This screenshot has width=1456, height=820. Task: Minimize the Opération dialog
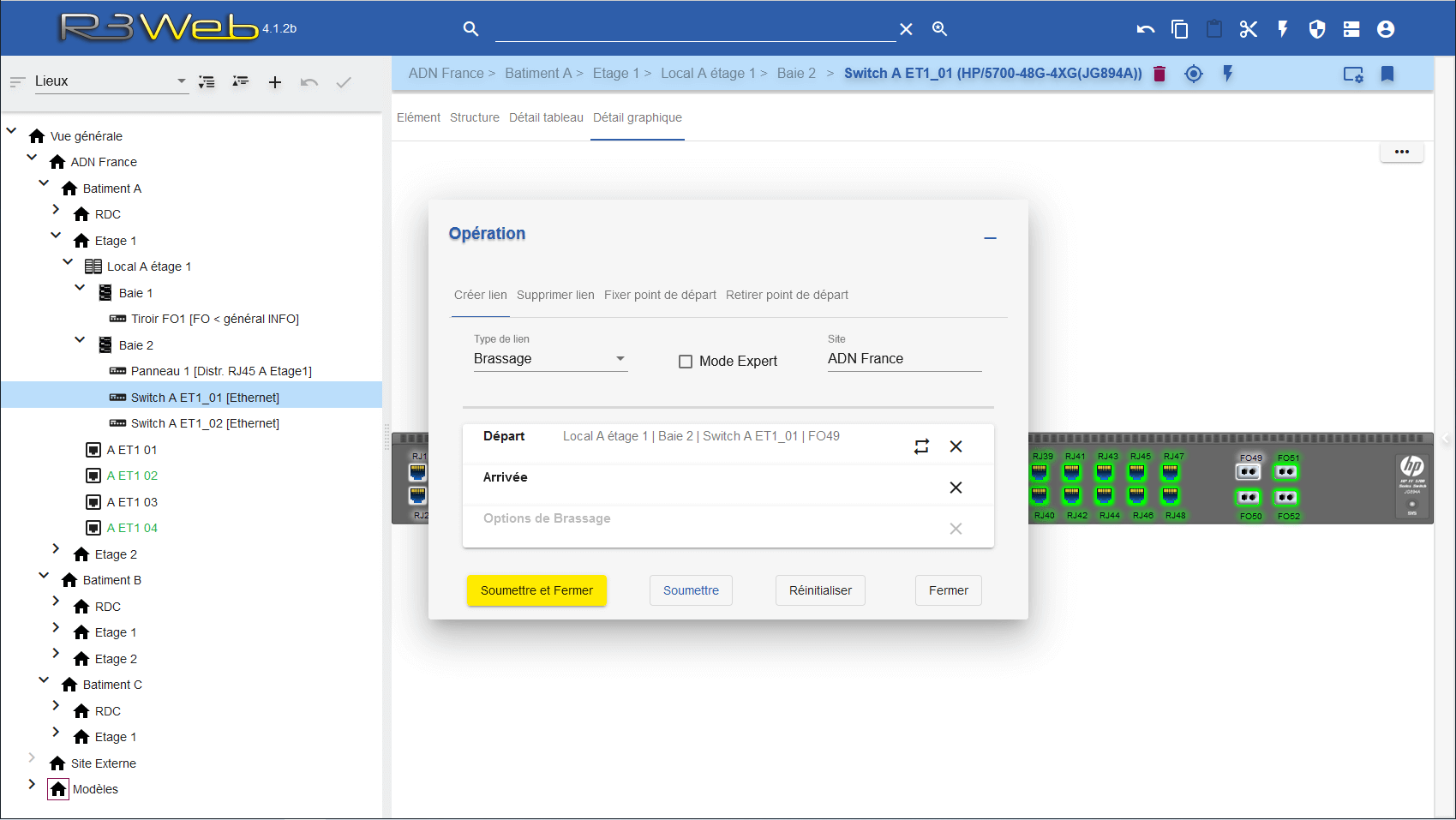[990, 238]
